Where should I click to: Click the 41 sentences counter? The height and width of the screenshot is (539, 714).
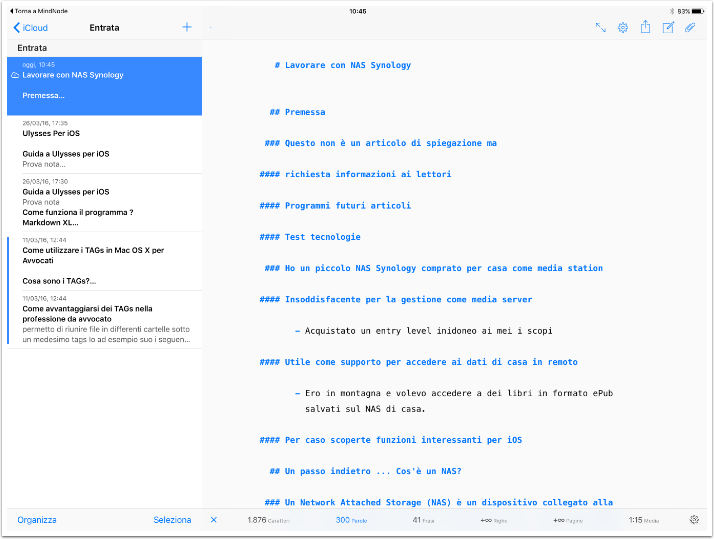click(423, 520)
